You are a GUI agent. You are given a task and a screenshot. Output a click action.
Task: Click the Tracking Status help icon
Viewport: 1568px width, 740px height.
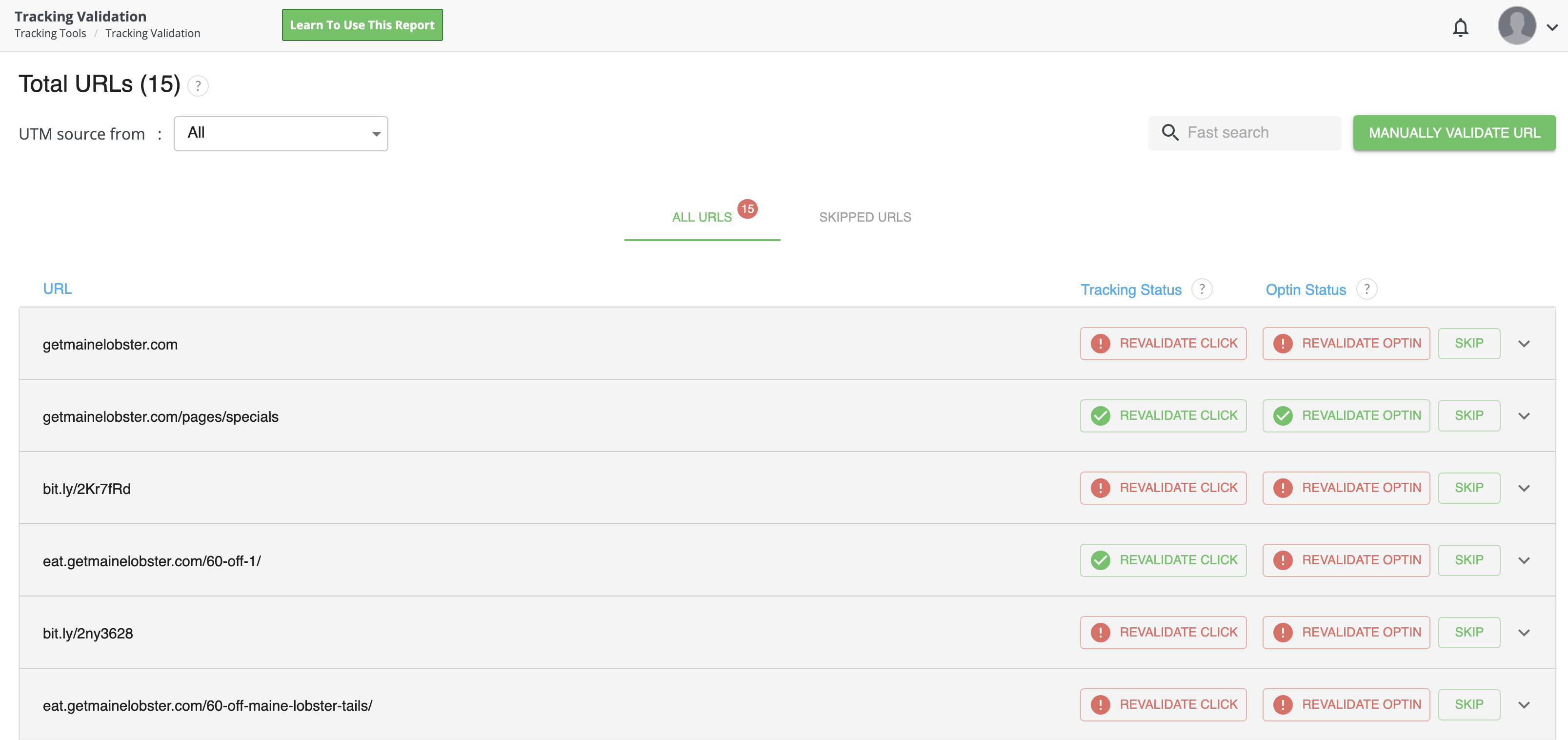1202,289
